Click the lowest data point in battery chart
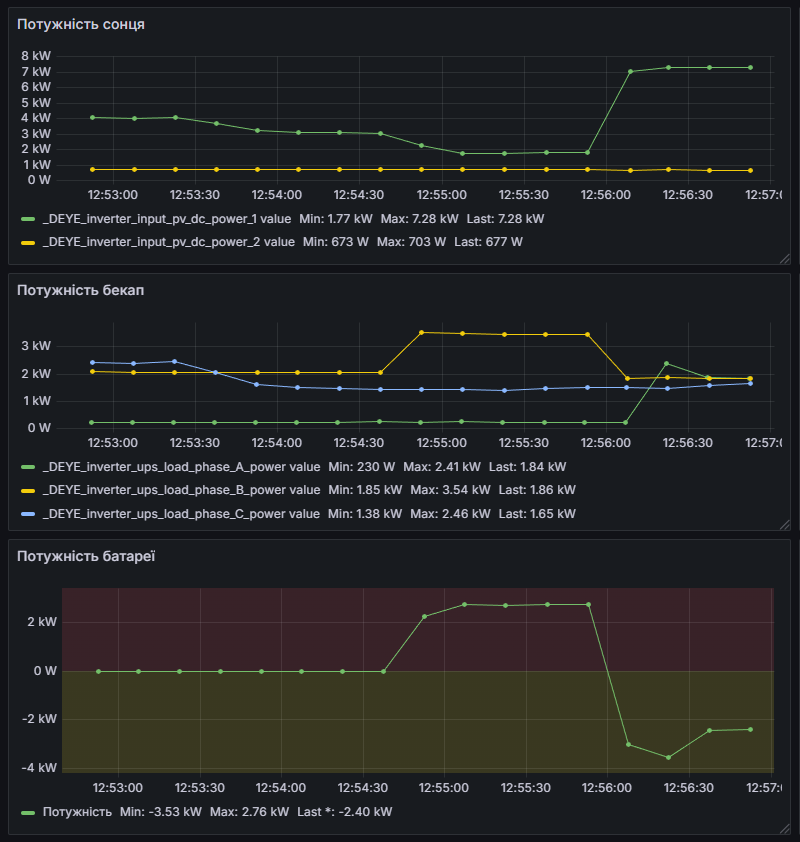 [668, 757]
